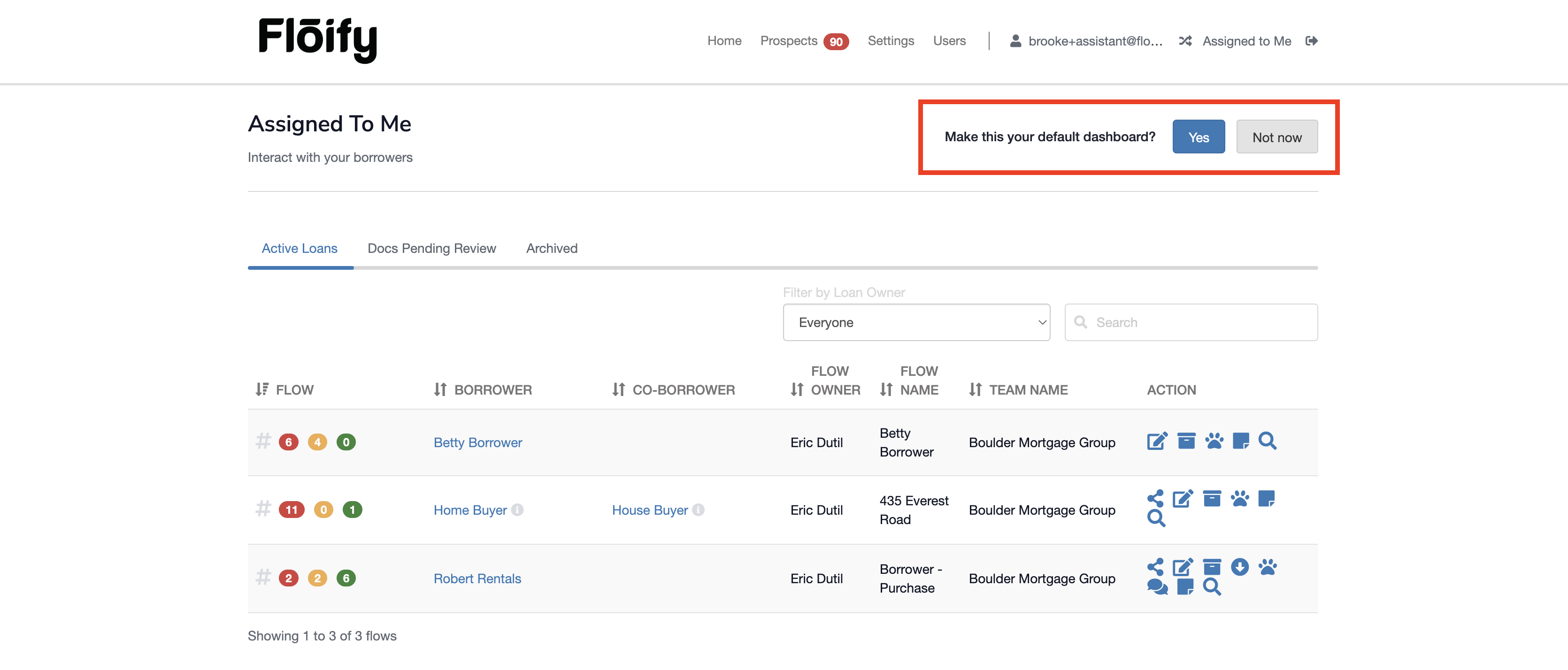Open chat icon for Robert Rentals

(x=1157, y=587)
